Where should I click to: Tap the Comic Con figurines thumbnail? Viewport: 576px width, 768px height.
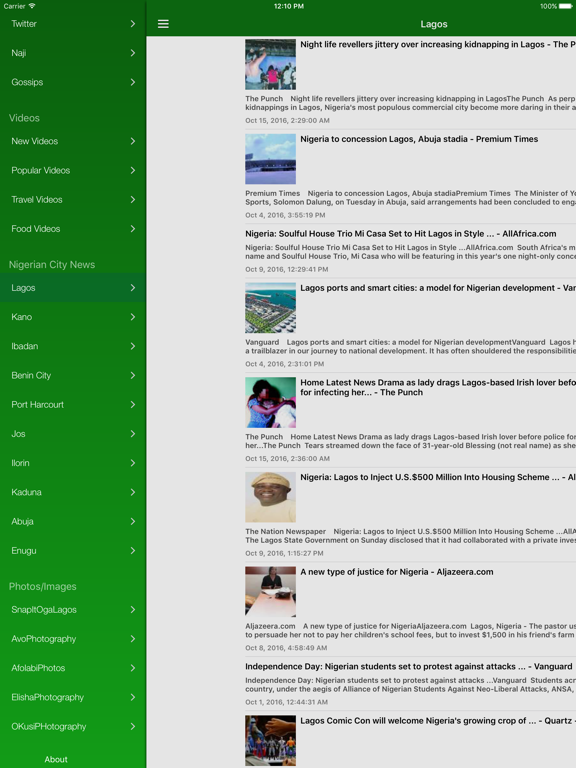tap(270, 740)
